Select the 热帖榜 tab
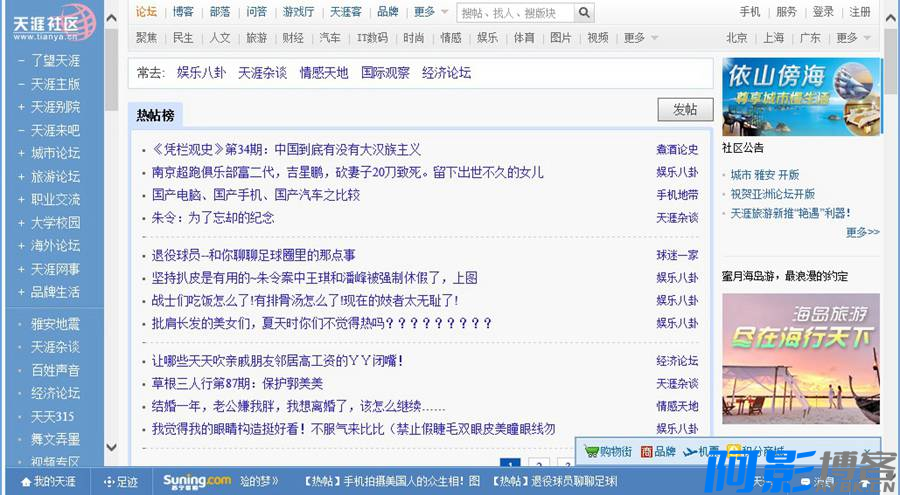 (155, 115)
